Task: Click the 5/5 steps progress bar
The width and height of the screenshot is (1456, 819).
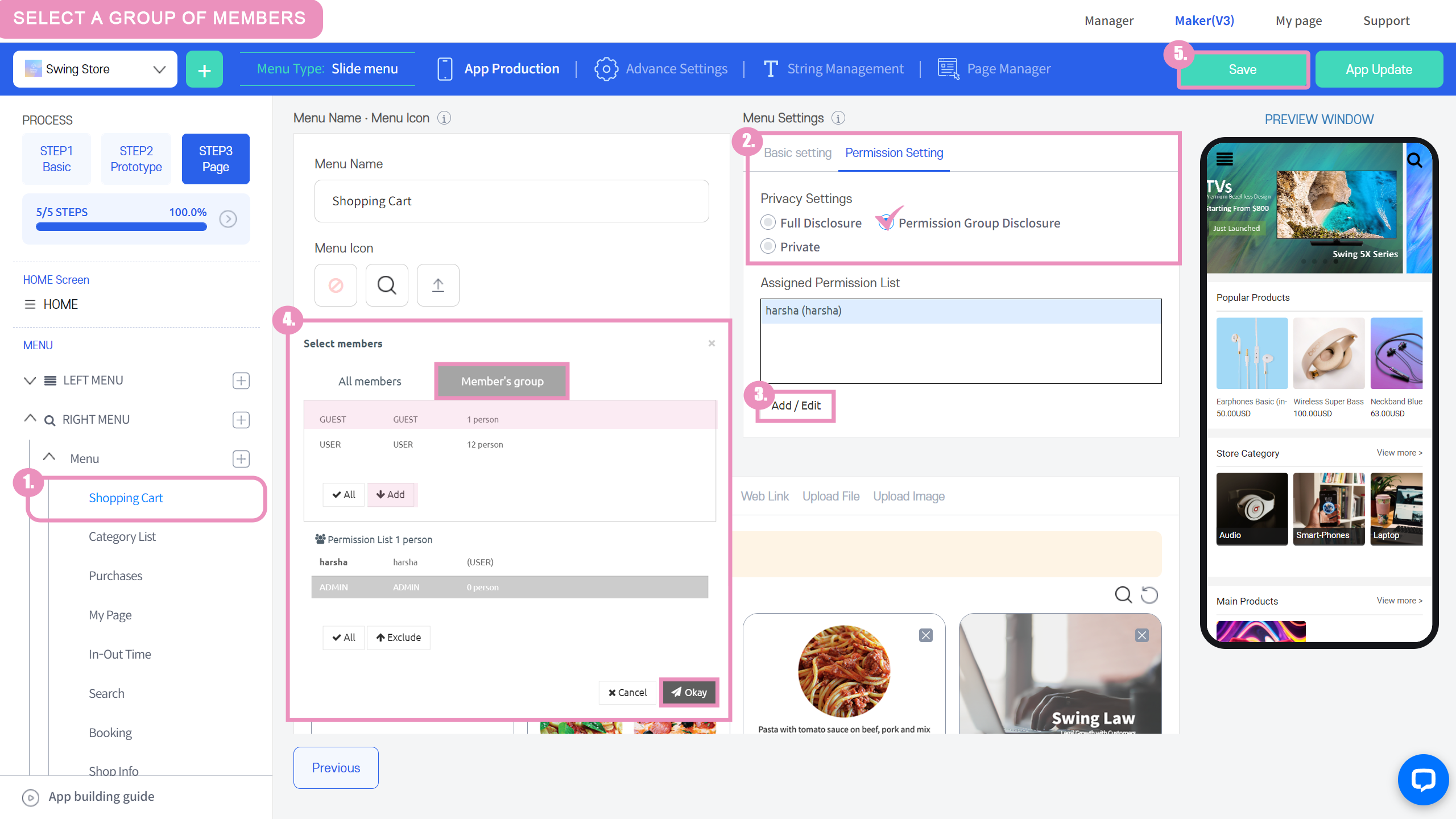Action: [121, 226]
